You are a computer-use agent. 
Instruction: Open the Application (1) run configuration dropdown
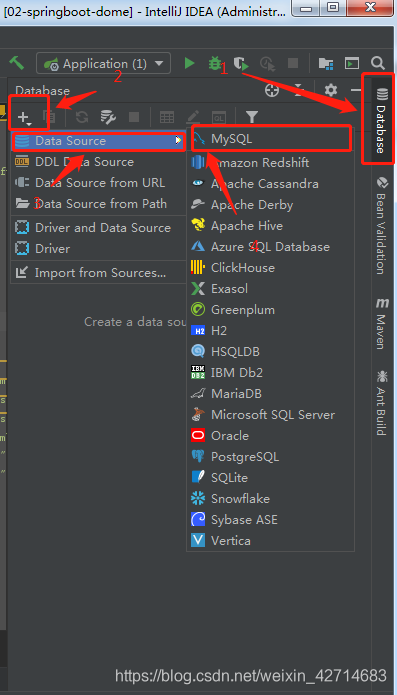pyautogui.click(x=103, y=63)
